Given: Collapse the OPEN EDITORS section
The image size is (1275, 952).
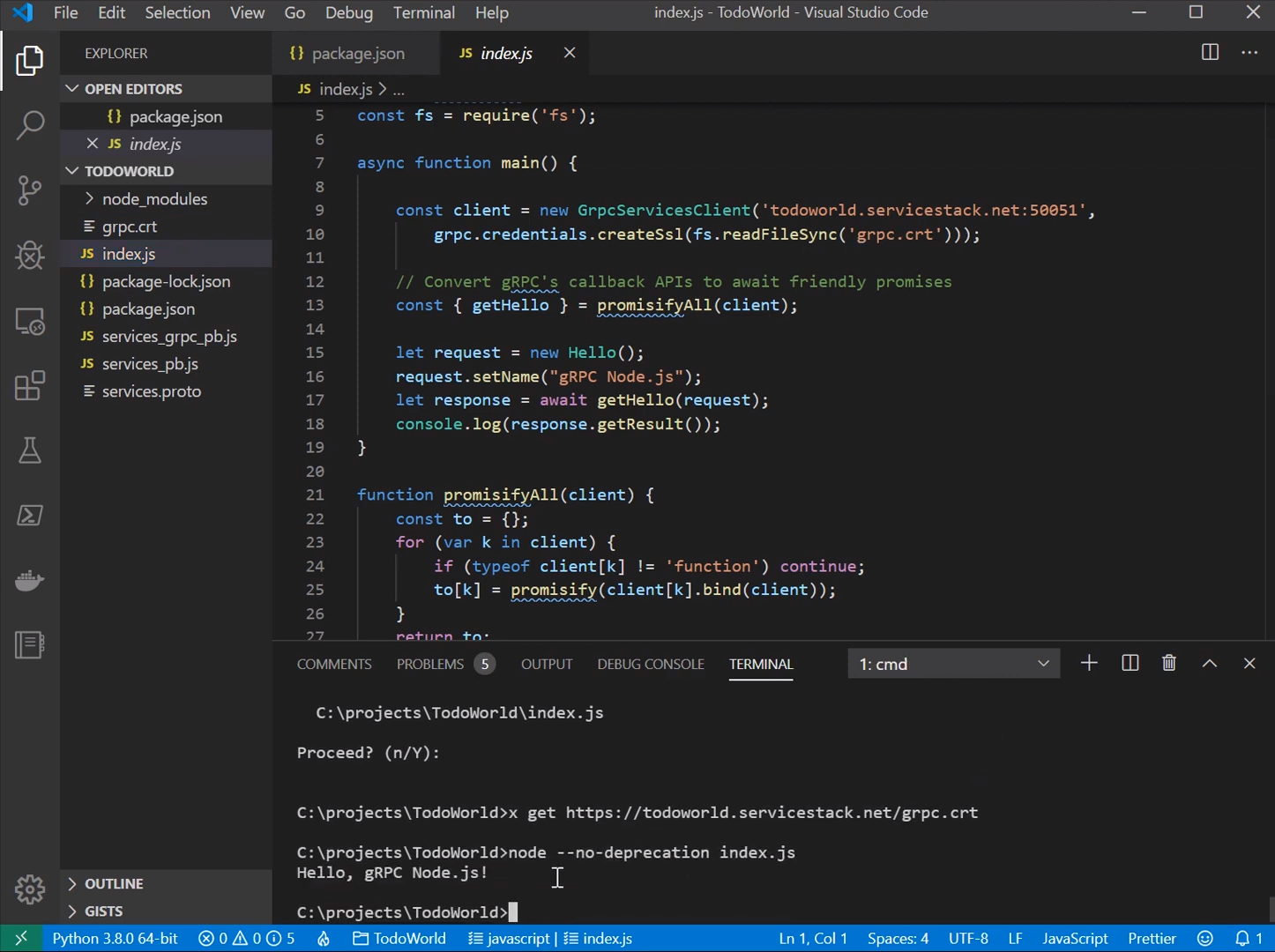Looking at the screenshot, I should point(71,88).
